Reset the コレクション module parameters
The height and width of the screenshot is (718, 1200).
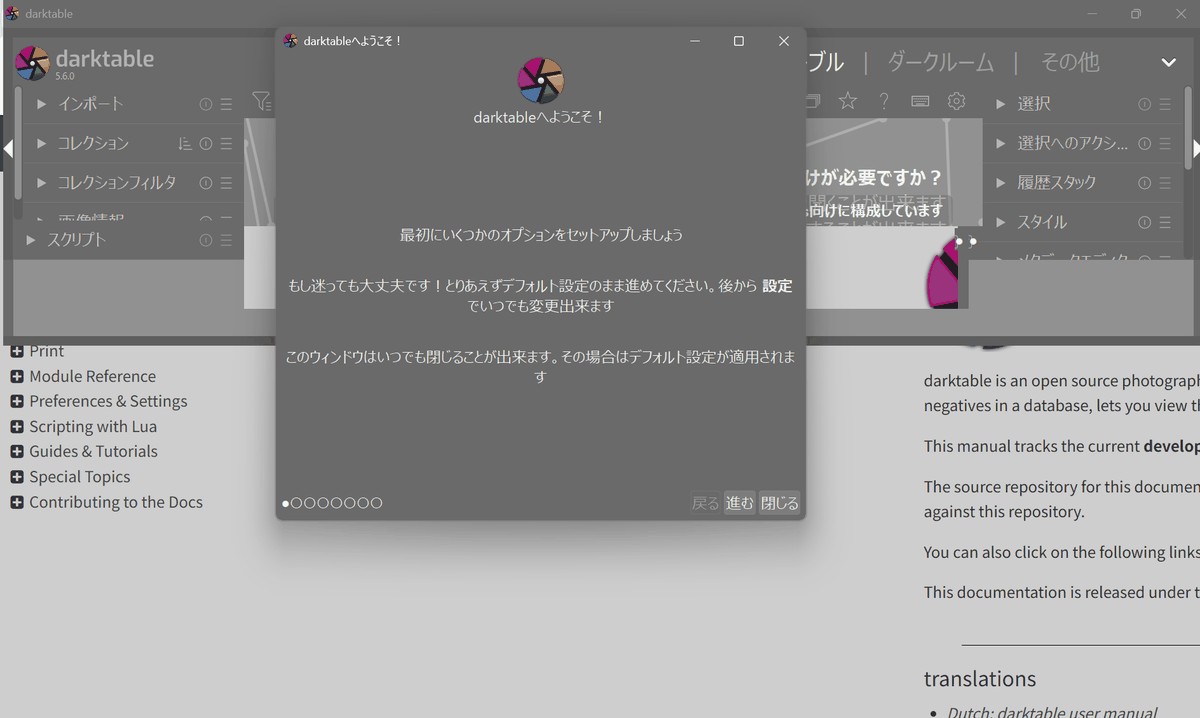click(206, 143)
